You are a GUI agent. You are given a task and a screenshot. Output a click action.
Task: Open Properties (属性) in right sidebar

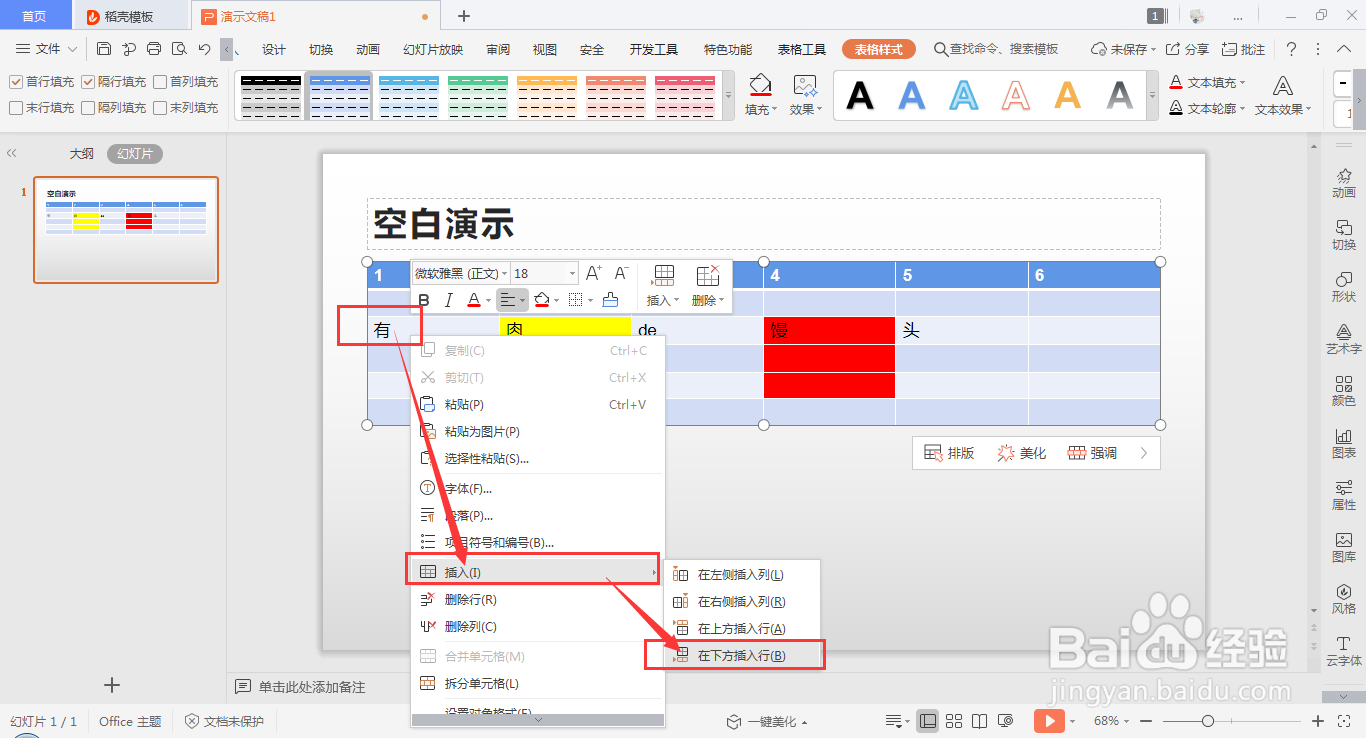1344,494
